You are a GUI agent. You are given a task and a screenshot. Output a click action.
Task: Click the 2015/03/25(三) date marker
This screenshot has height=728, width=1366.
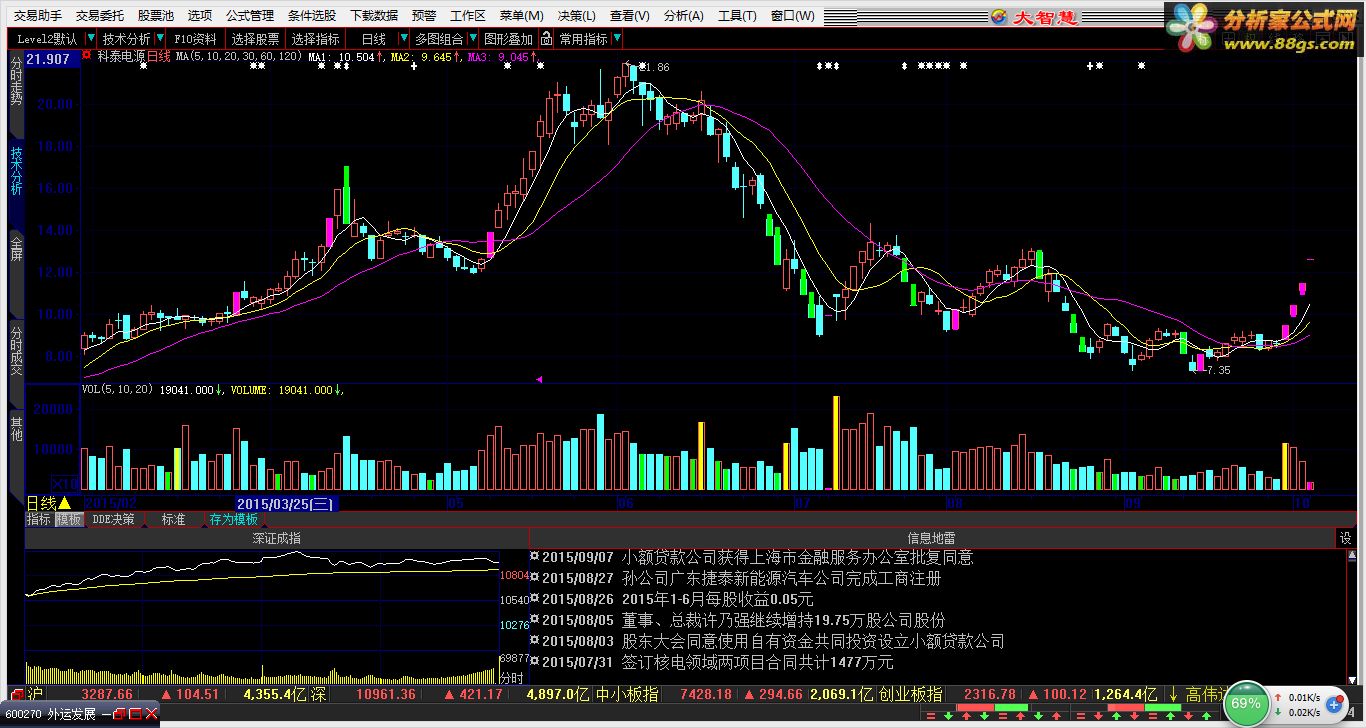285,502
